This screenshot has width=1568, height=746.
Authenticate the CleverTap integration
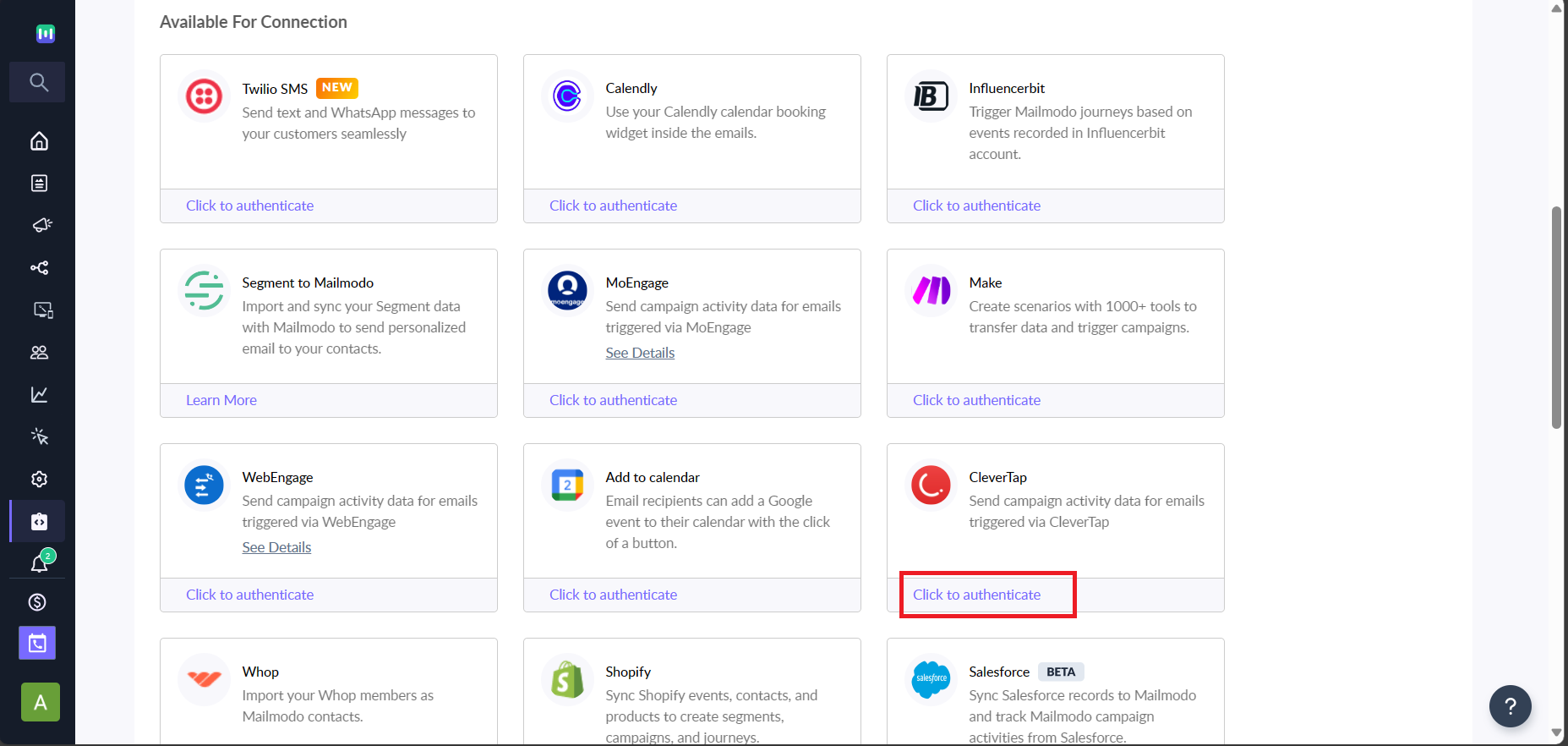tap(976, 595)
